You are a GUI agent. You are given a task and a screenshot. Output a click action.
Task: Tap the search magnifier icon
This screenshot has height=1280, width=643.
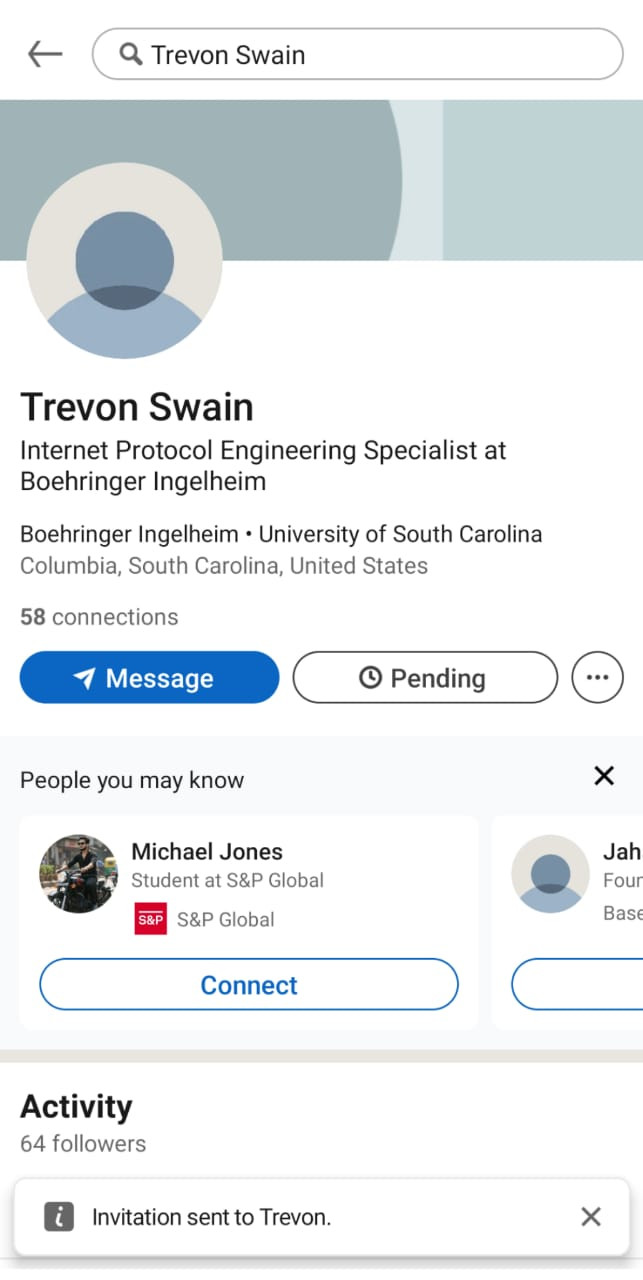[x=130, y=54]
